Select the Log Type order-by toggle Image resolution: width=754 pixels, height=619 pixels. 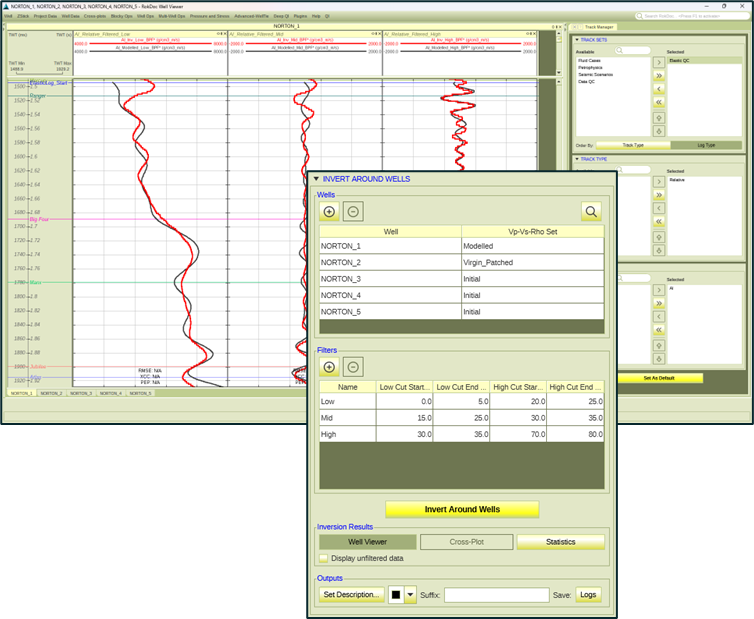click(705, 145)
